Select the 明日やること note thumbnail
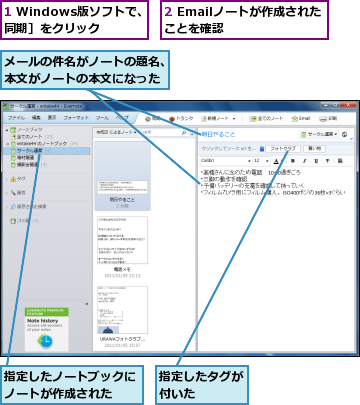 click(122, 176)
